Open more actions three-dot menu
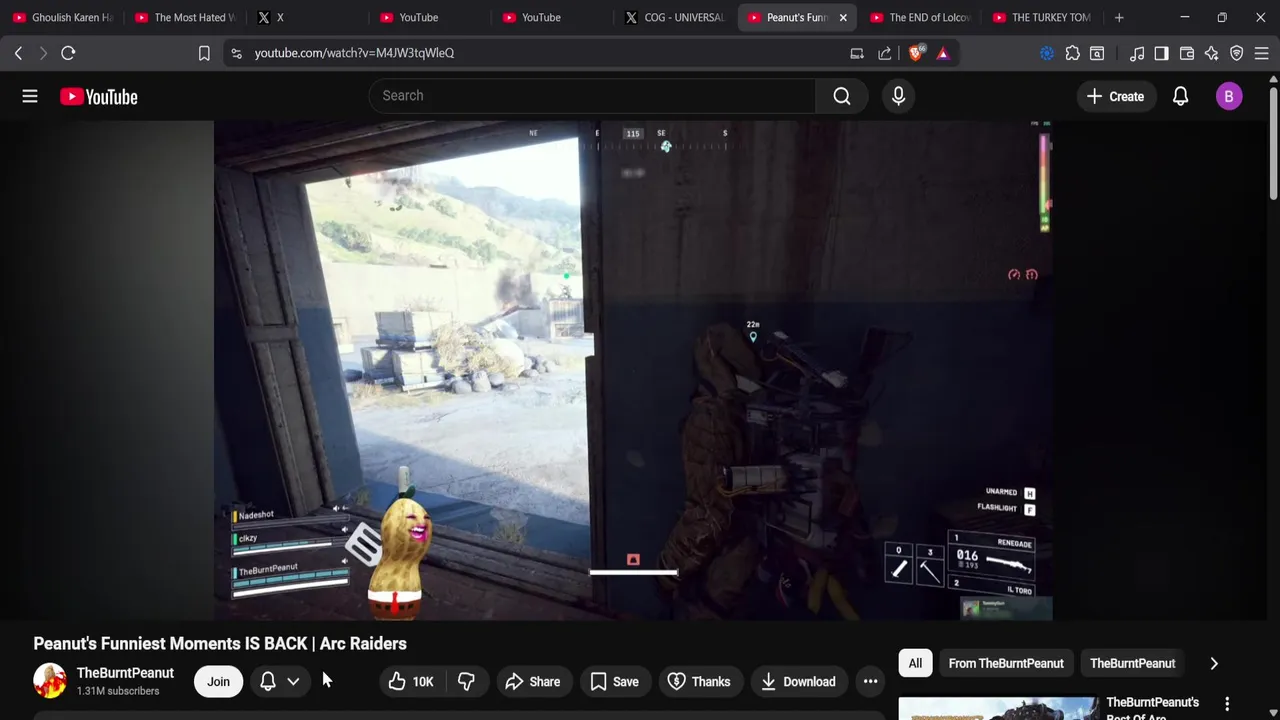 [x=870, y=682]
